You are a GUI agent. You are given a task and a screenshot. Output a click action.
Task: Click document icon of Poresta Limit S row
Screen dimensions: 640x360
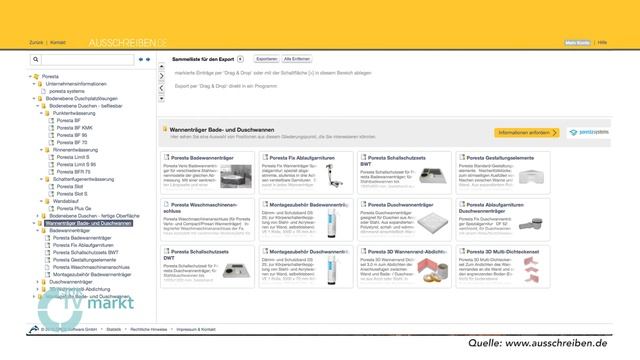(51, 157)
